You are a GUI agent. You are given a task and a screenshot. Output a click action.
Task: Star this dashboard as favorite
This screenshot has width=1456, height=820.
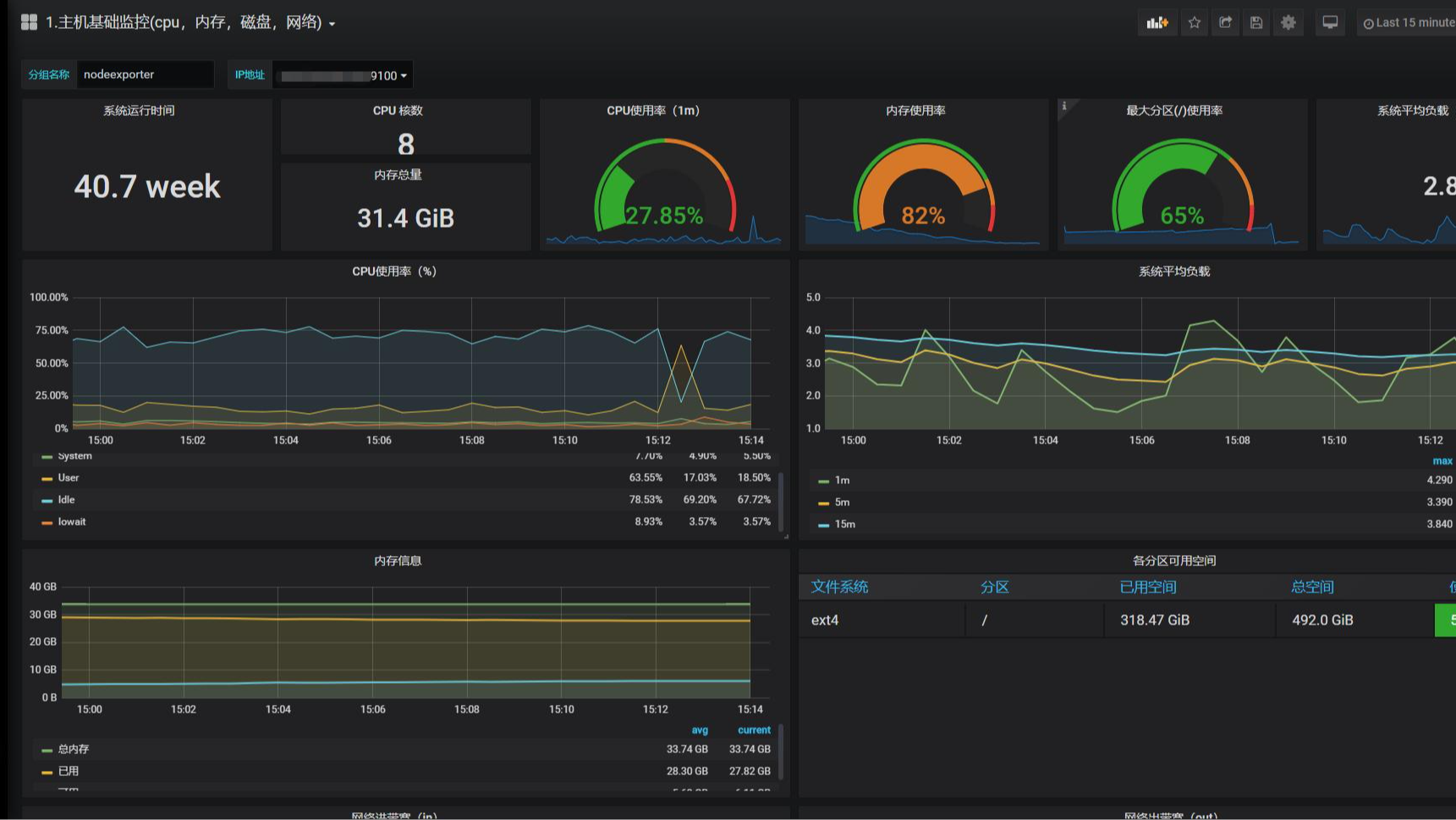coord(1194,22)
